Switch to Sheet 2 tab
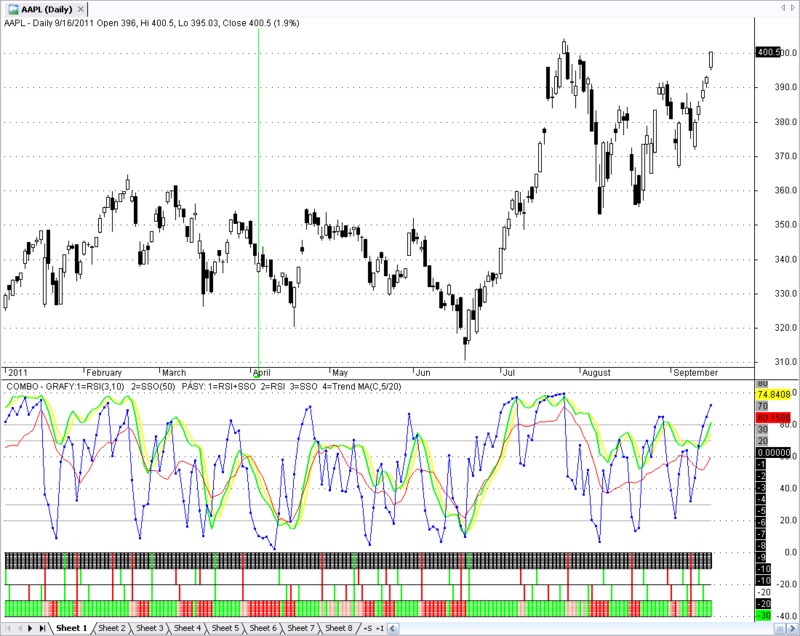The width and height of the screenshot is (800, 636). (x=111, y=628)
